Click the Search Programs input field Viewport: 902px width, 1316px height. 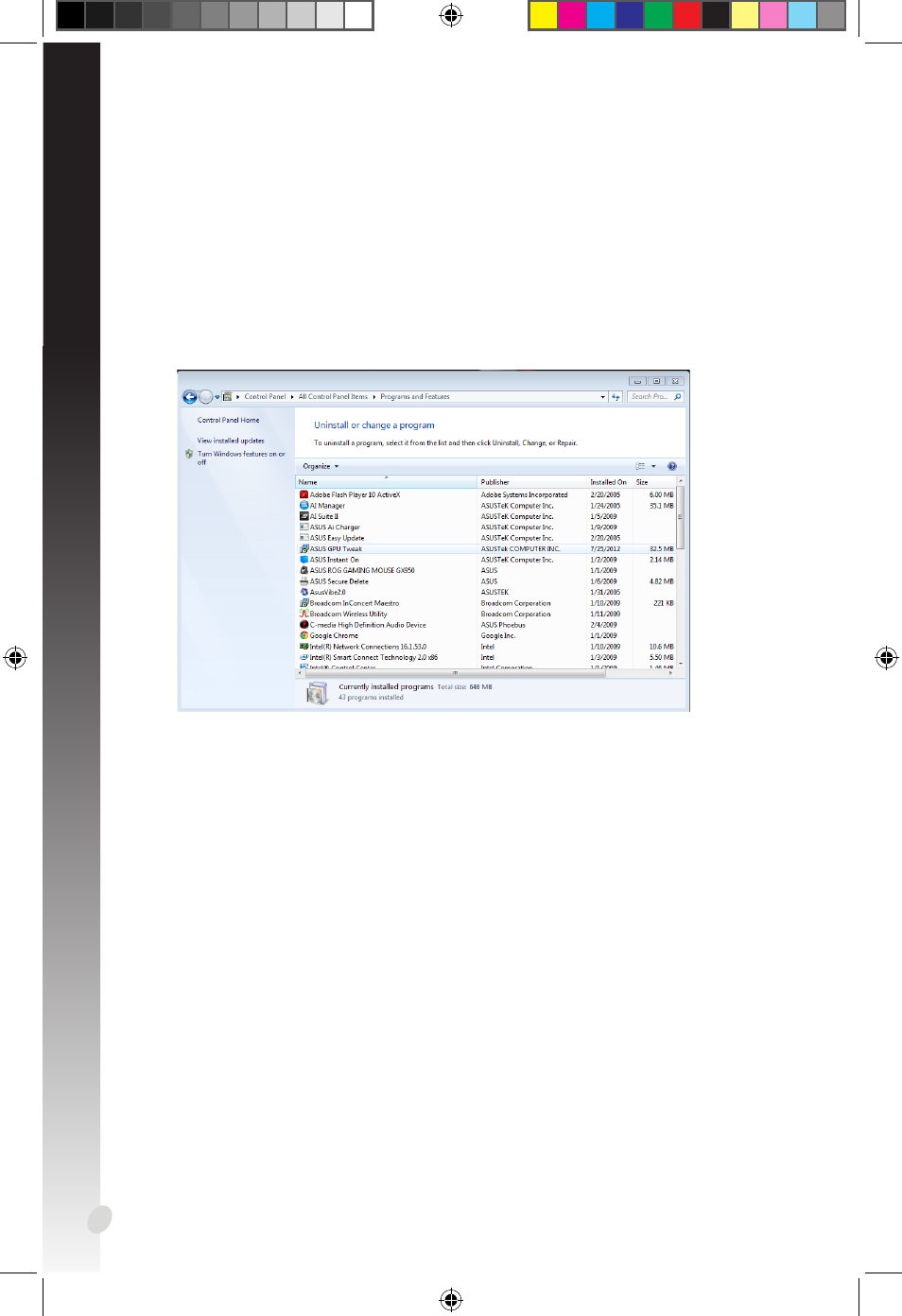(650, 397)
